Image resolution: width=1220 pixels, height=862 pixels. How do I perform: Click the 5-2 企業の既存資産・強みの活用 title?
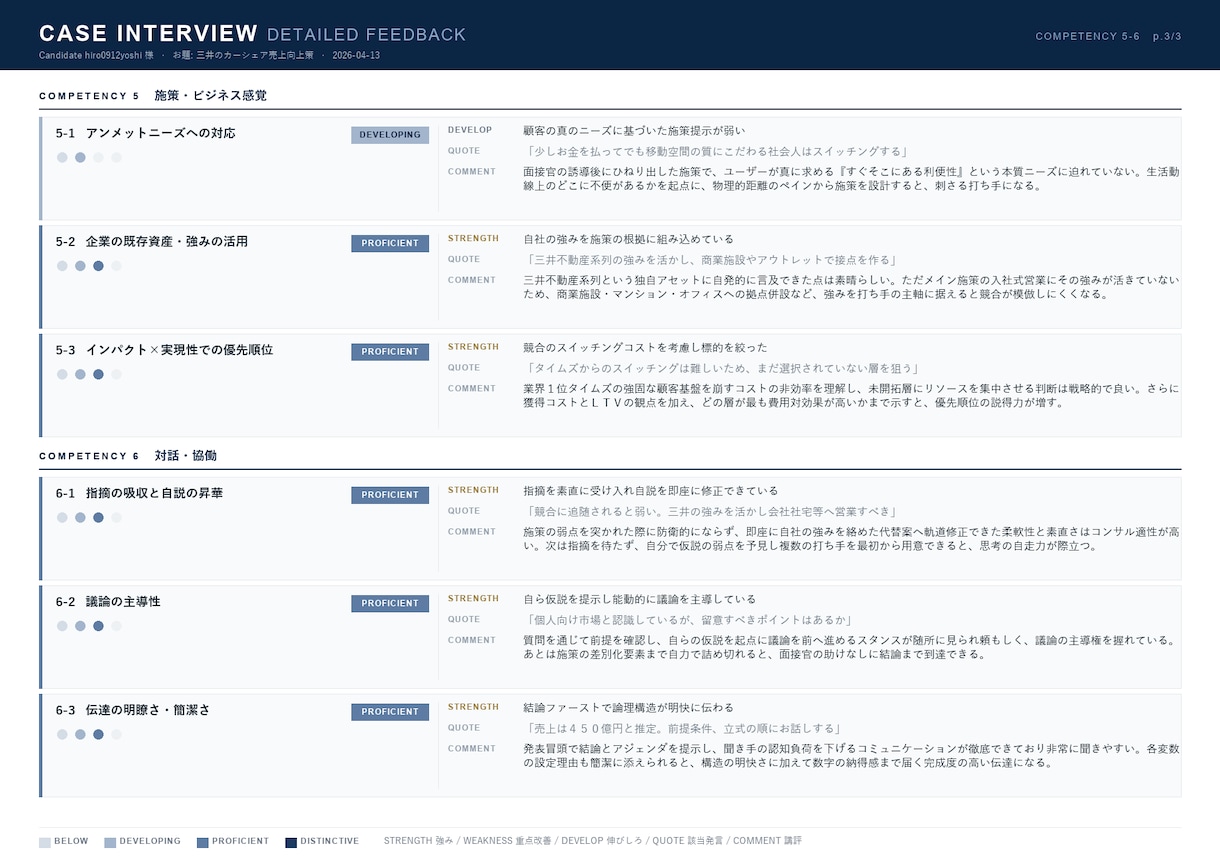pyautogui.click(x=152, y=242)
